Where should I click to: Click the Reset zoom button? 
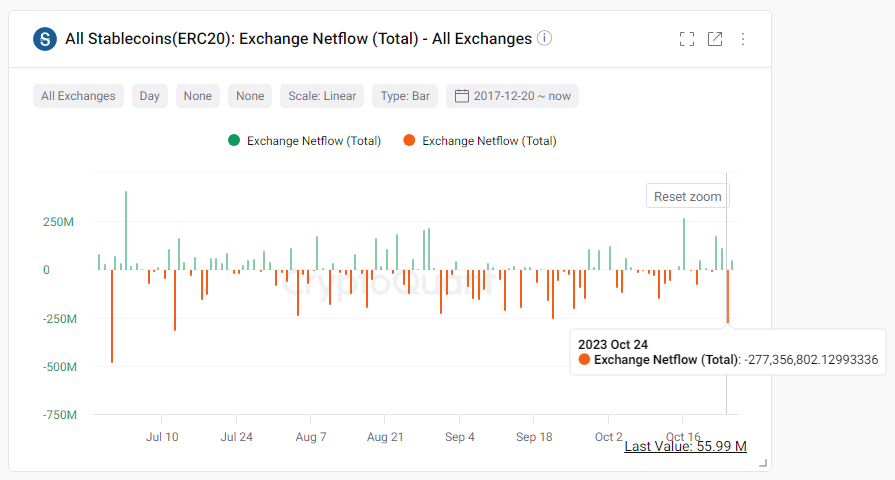coord(687,196)
